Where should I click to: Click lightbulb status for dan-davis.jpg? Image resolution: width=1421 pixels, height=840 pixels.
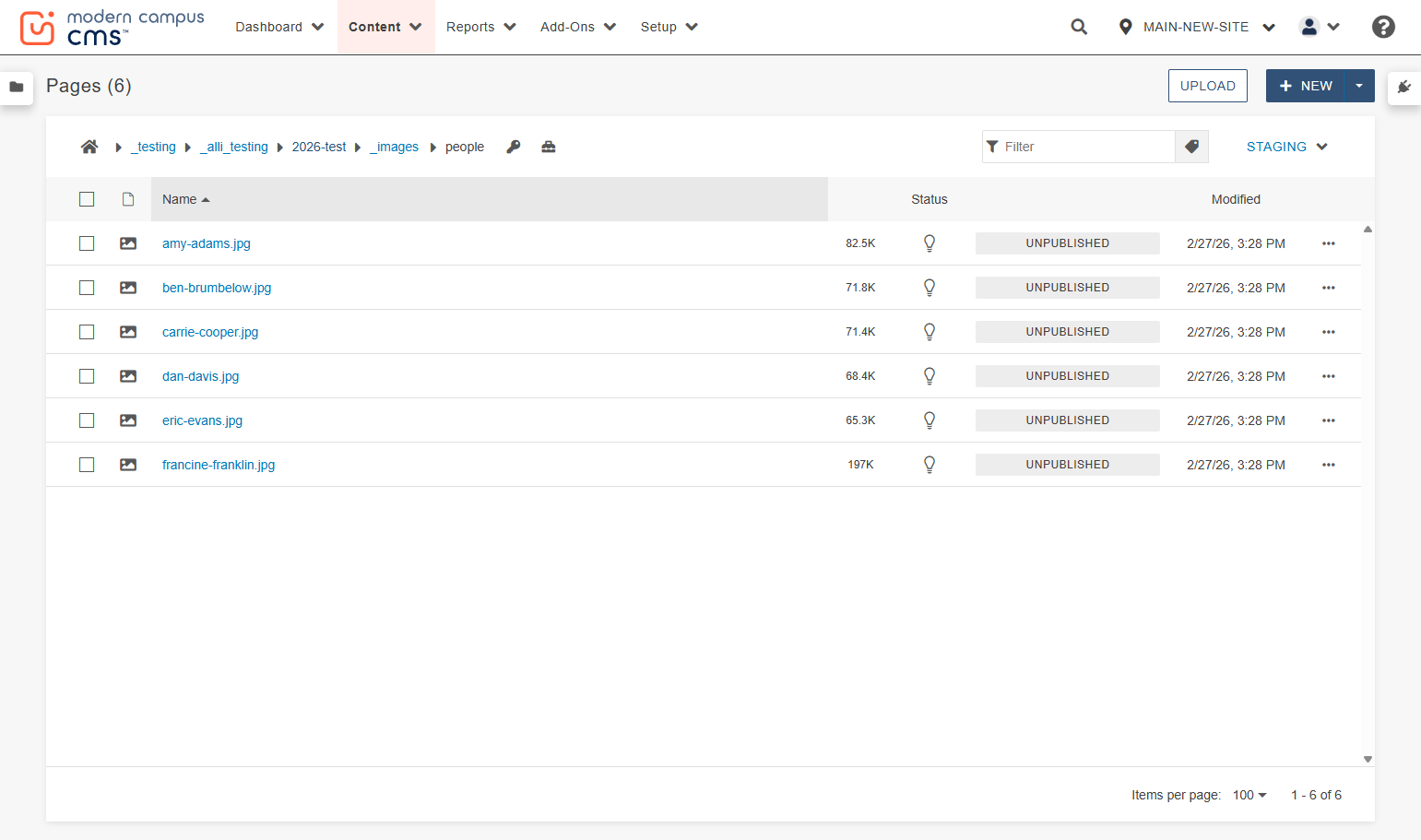click(x=930, y=376)
